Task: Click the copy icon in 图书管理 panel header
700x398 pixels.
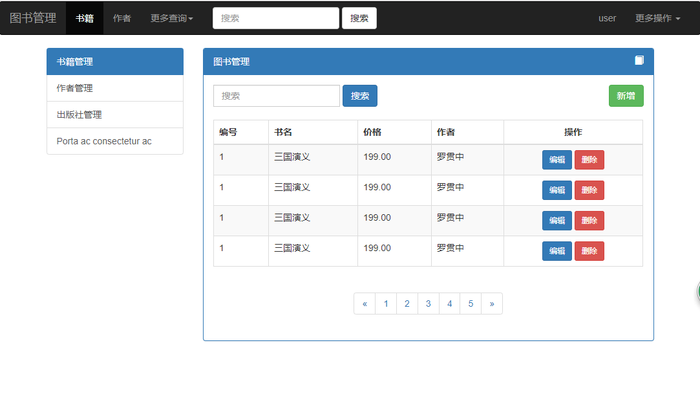Action: pos(639,60)
